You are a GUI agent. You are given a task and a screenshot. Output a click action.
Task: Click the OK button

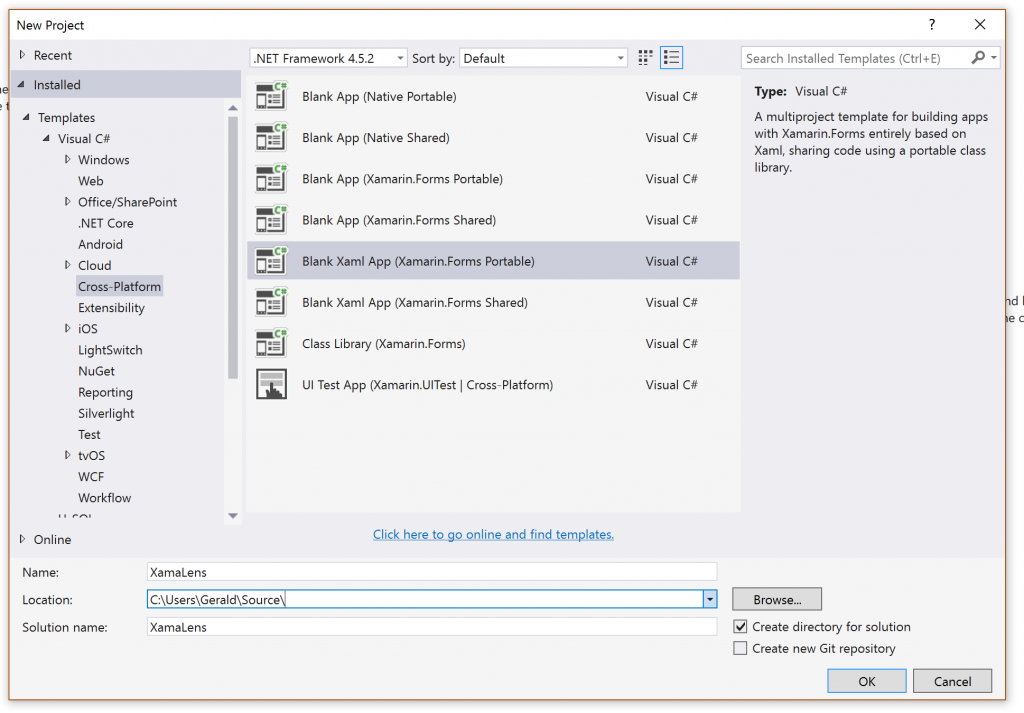(x=866, y=681)
